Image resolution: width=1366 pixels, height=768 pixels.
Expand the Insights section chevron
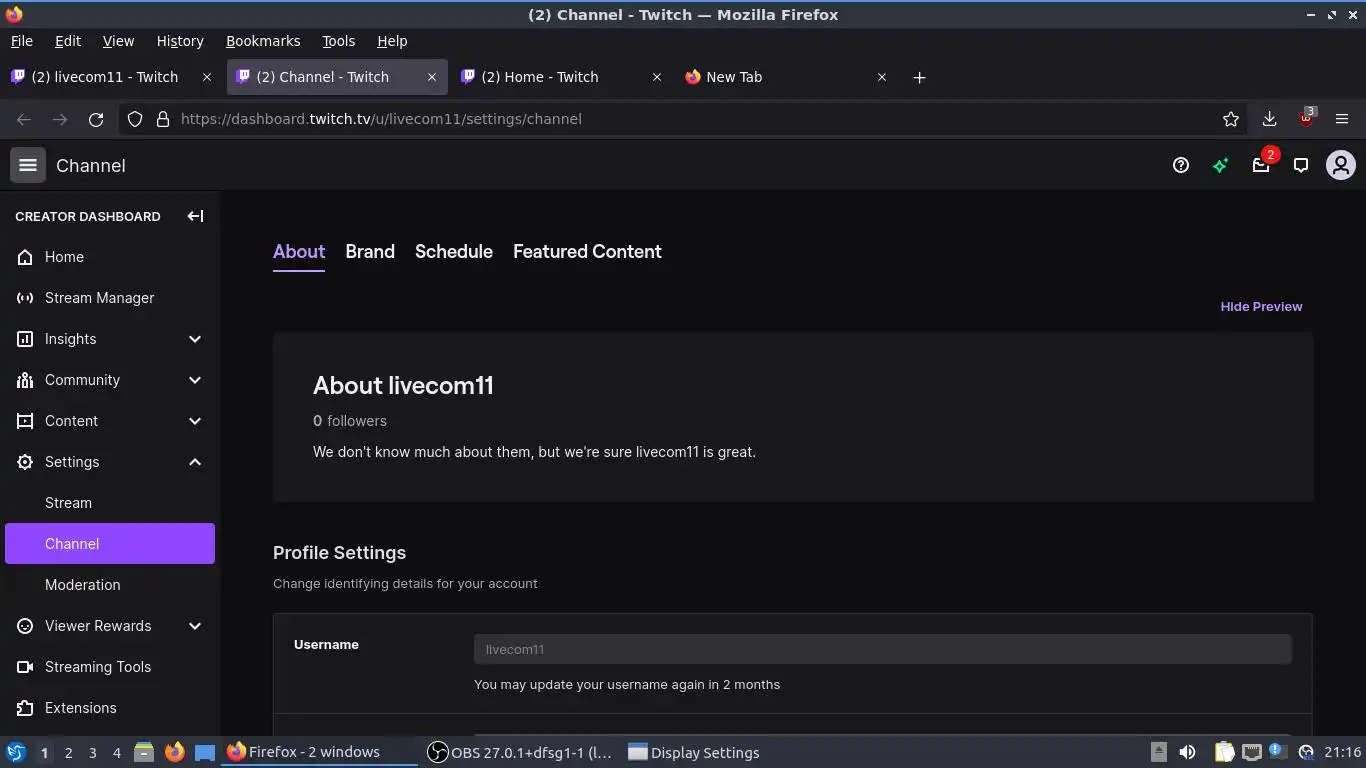(x=195, y=339)
